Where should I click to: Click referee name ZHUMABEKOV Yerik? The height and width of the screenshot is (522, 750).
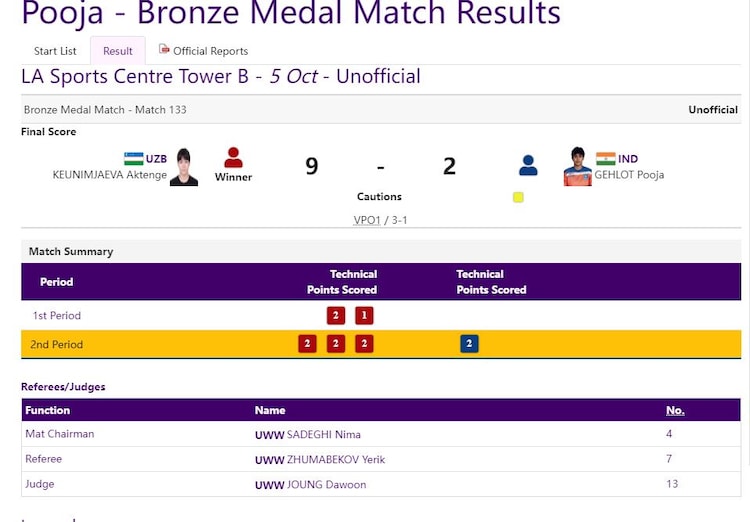(x=335, y=459)
